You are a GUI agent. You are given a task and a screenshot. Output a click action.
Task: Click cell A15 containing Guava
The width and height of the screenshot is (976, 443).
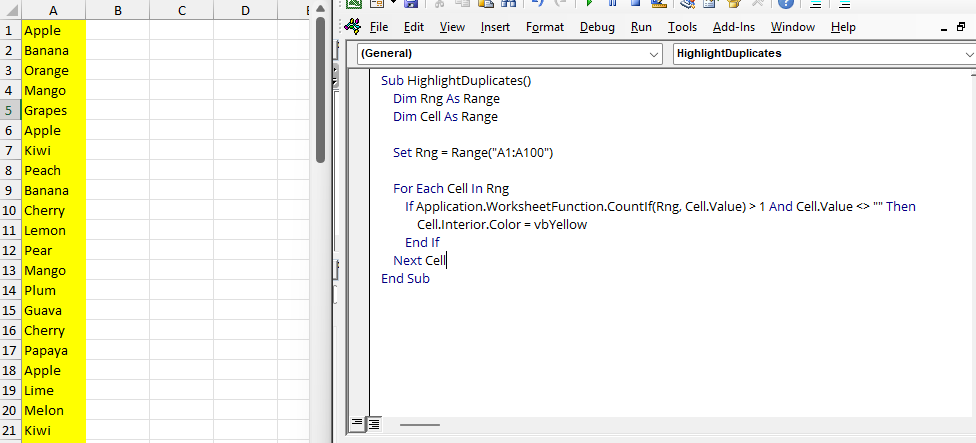[54, 310]
